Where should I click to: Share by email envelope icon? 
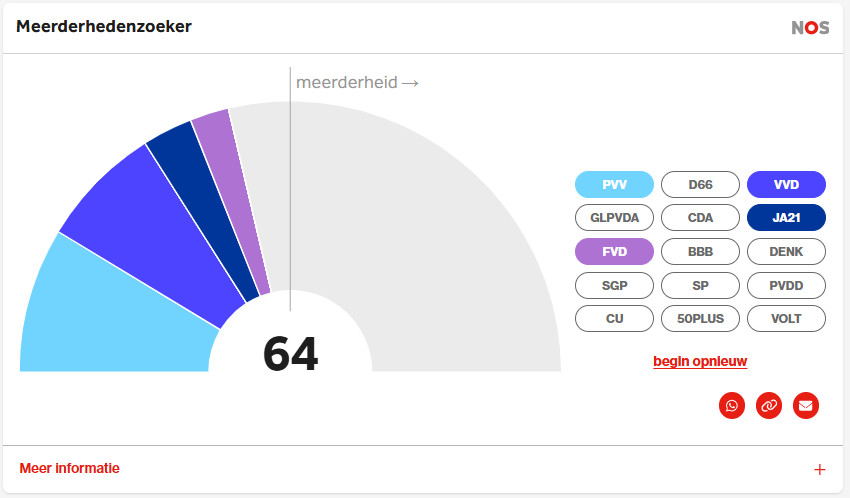805,405
